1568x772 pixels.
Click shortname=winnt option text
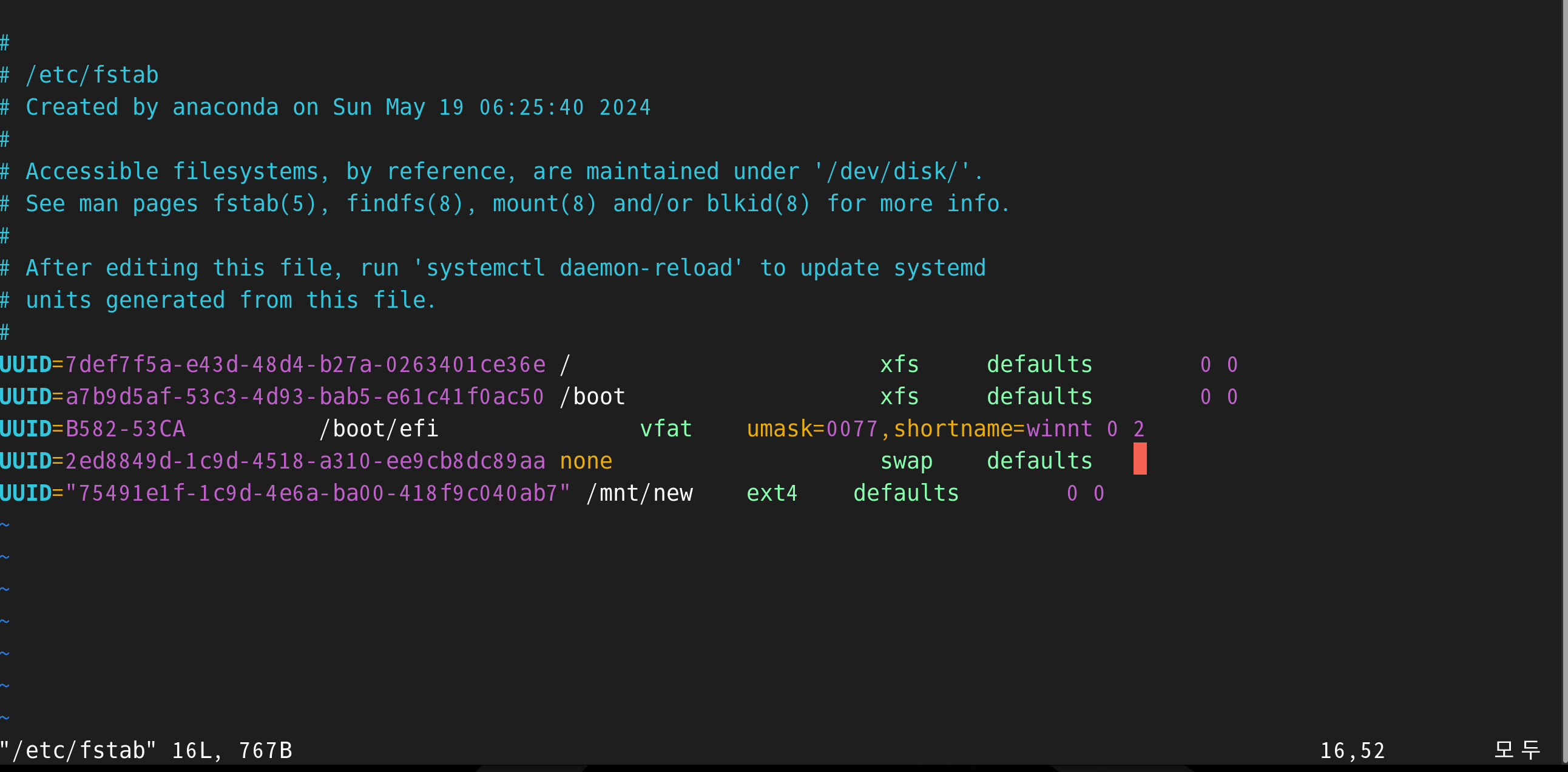click(993, 429)
